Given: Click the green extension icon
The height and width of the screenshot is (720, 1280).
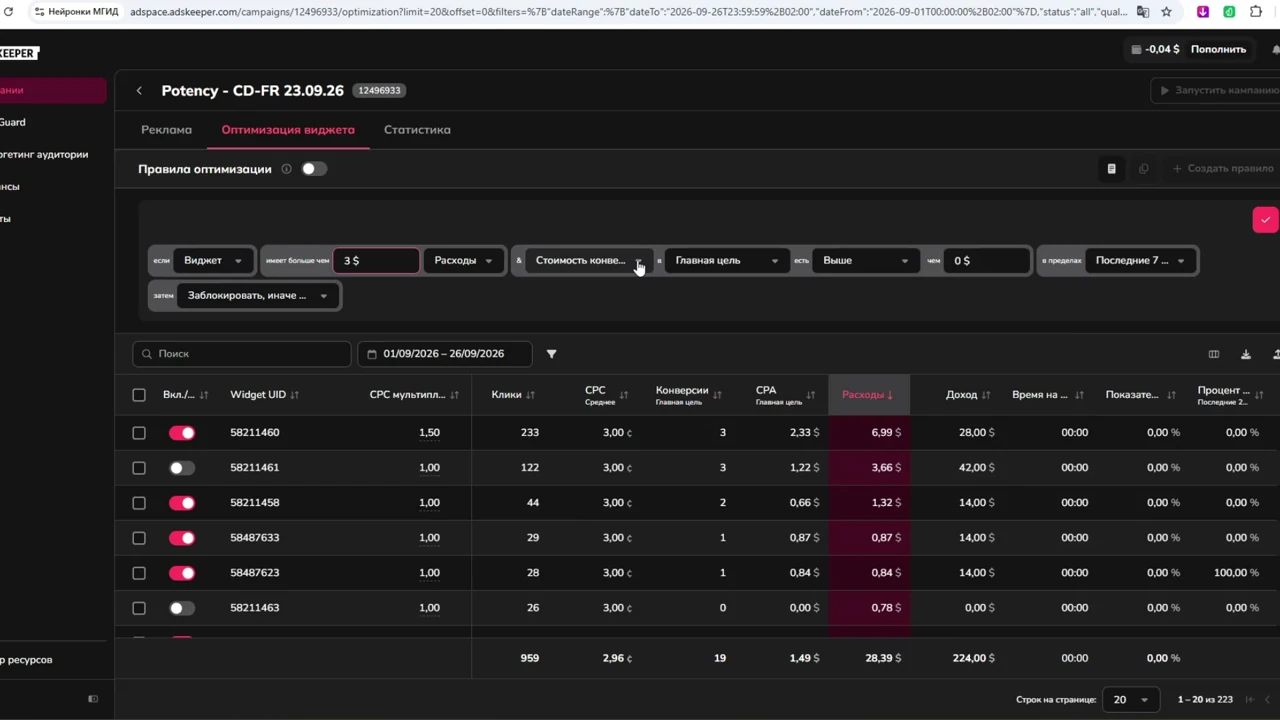Looking at the screenshot, I should (1229, 12).
